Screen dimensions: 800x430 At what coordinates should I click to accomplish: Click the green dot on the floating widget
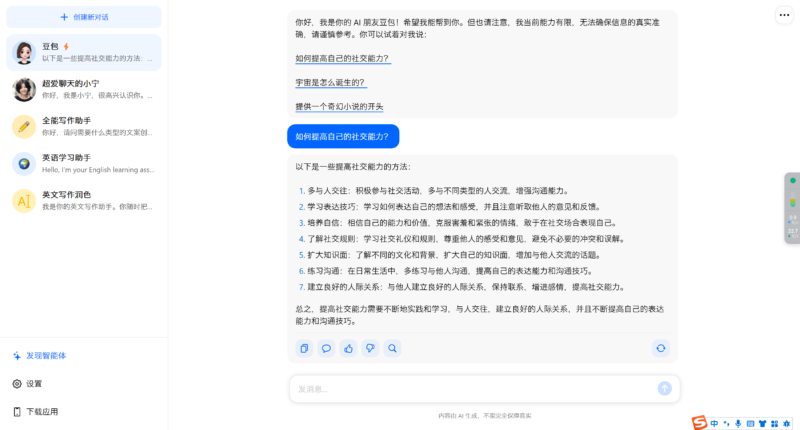tap(792, 181)
